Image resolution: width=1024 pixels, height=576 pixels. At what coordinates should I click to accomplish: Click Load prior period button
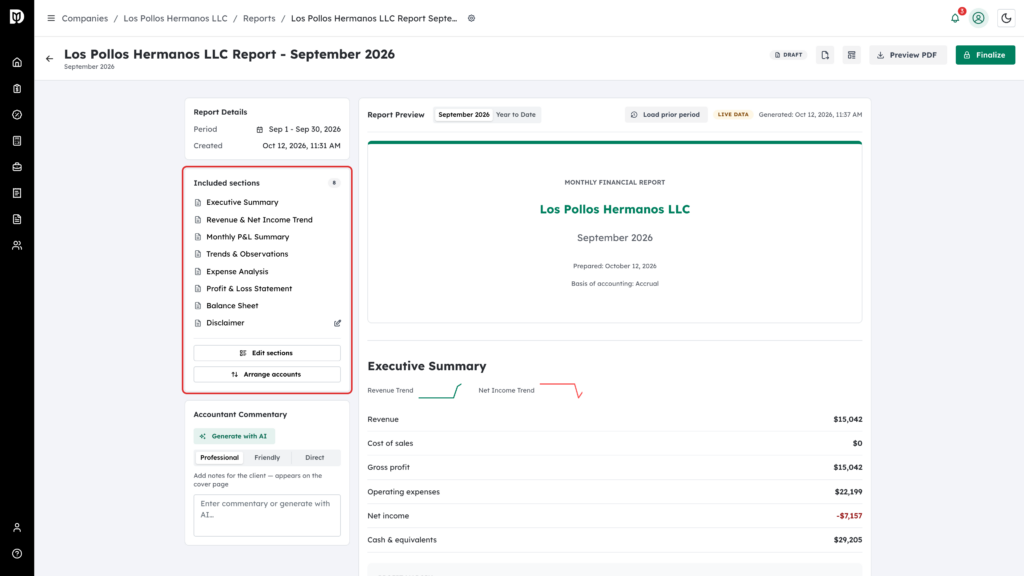pos(665,114)
